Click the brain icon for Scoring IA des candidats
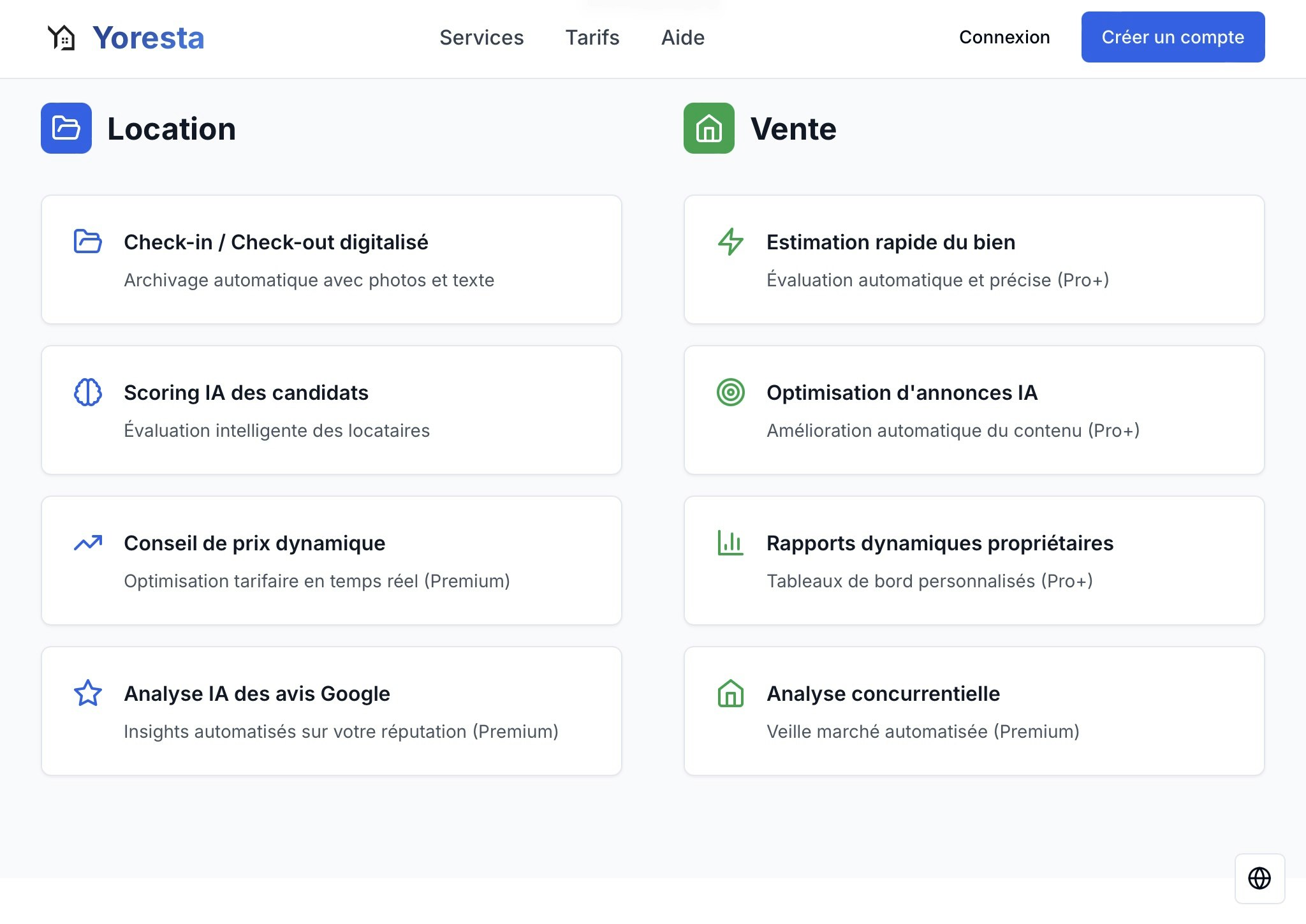1306x924 pixels. point(87,393)
